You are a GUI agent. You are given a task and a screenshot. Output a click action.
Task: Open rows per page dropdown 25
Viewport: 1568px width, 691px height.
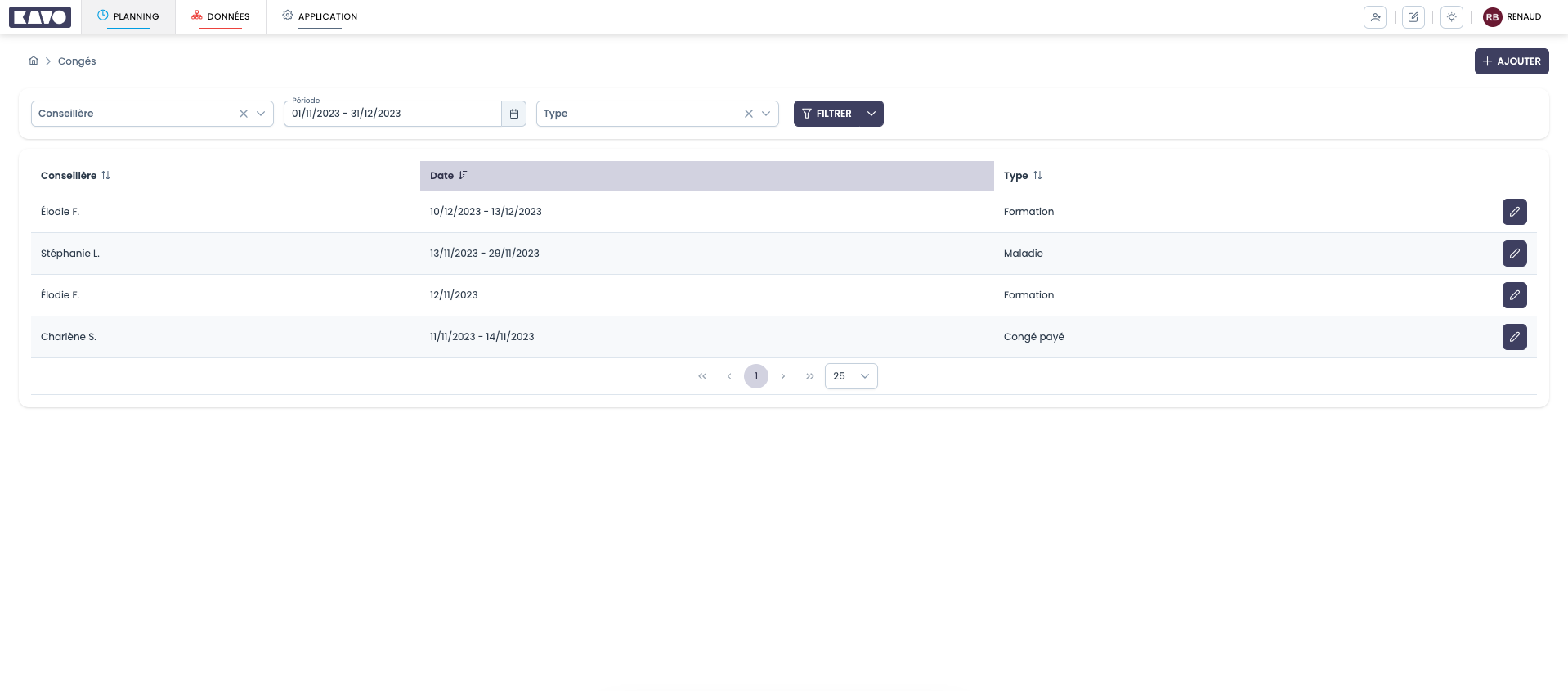click(851, 376)
